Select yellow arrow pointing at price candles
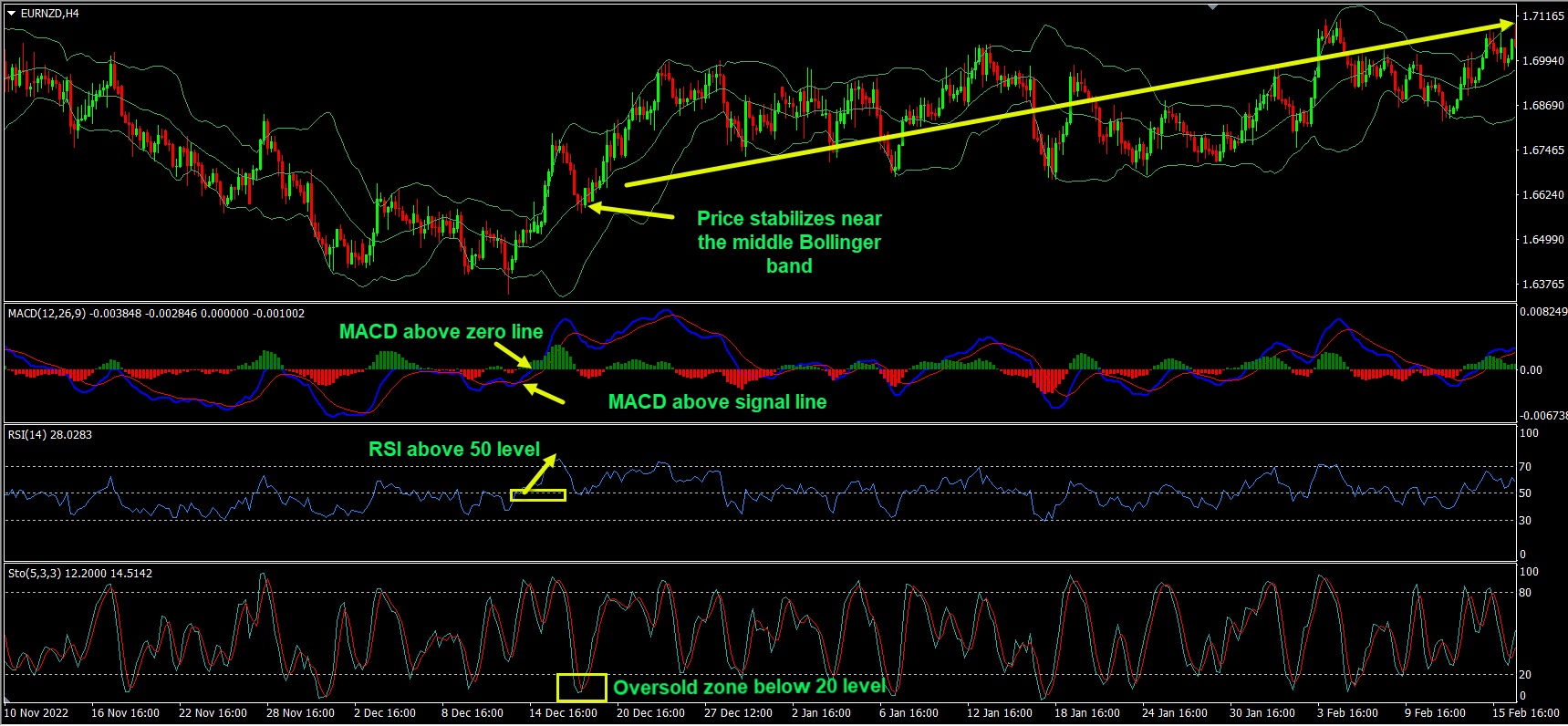Image resolution: width=1568 pixels, height=726 pixels. click(x=632, y=212)
